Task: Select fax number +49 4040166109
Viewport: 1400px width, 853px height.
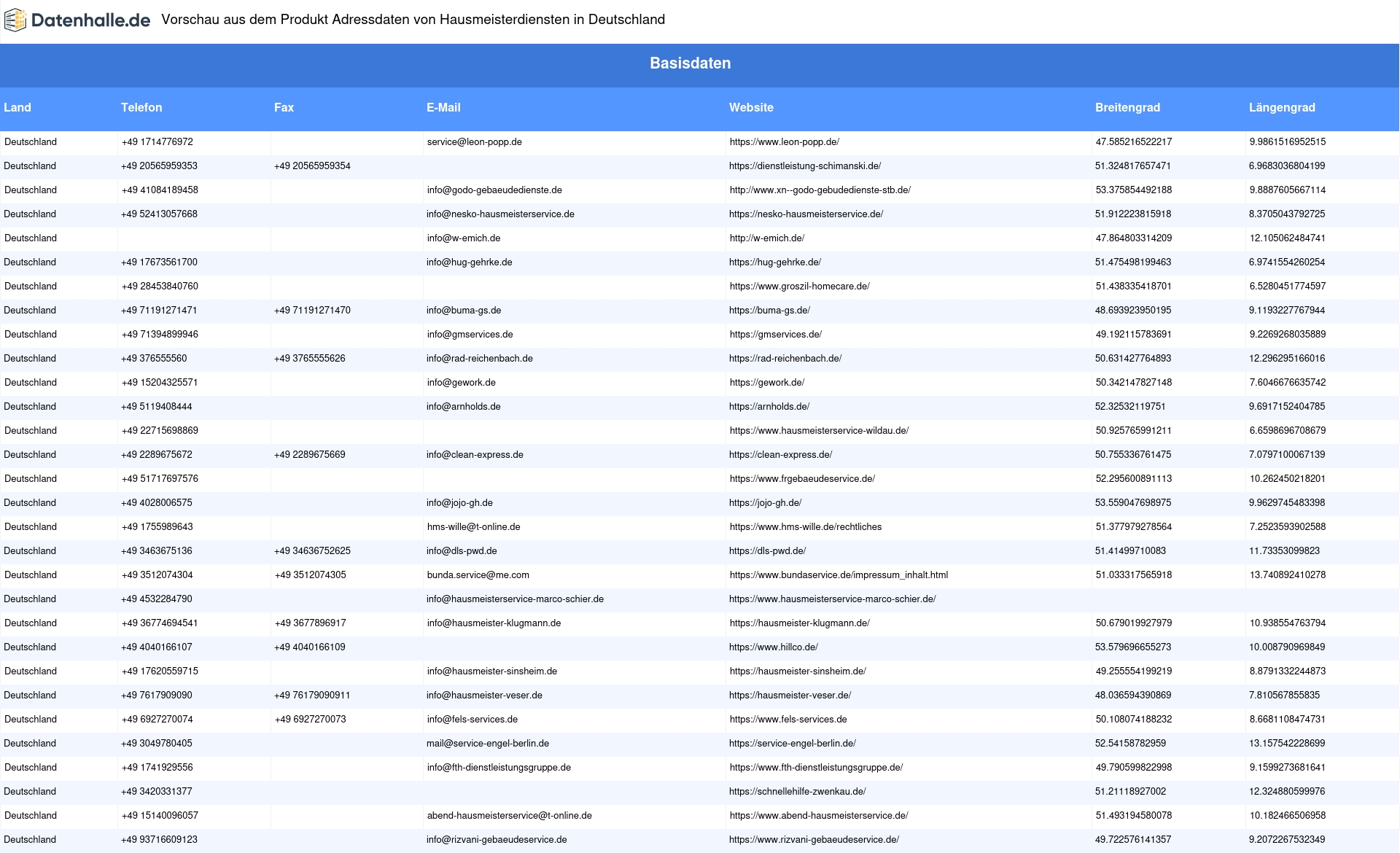Action: coord(310,647)
